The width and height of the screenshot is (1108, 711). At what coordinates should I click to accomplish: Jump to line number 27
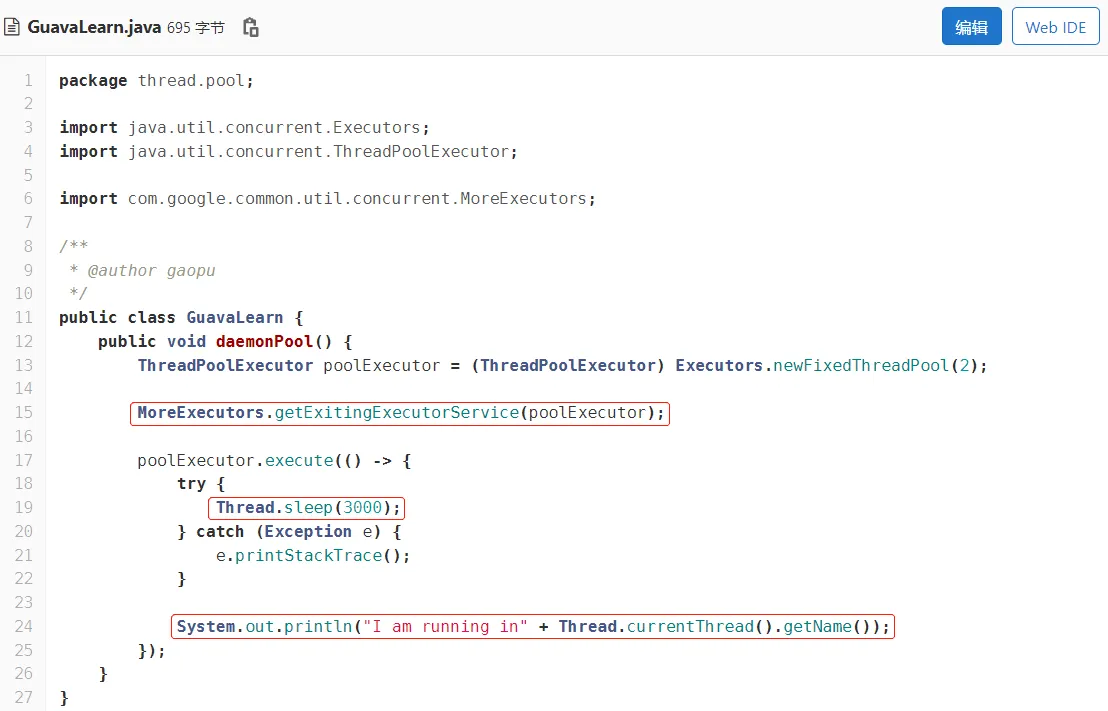tap(24, 697)
